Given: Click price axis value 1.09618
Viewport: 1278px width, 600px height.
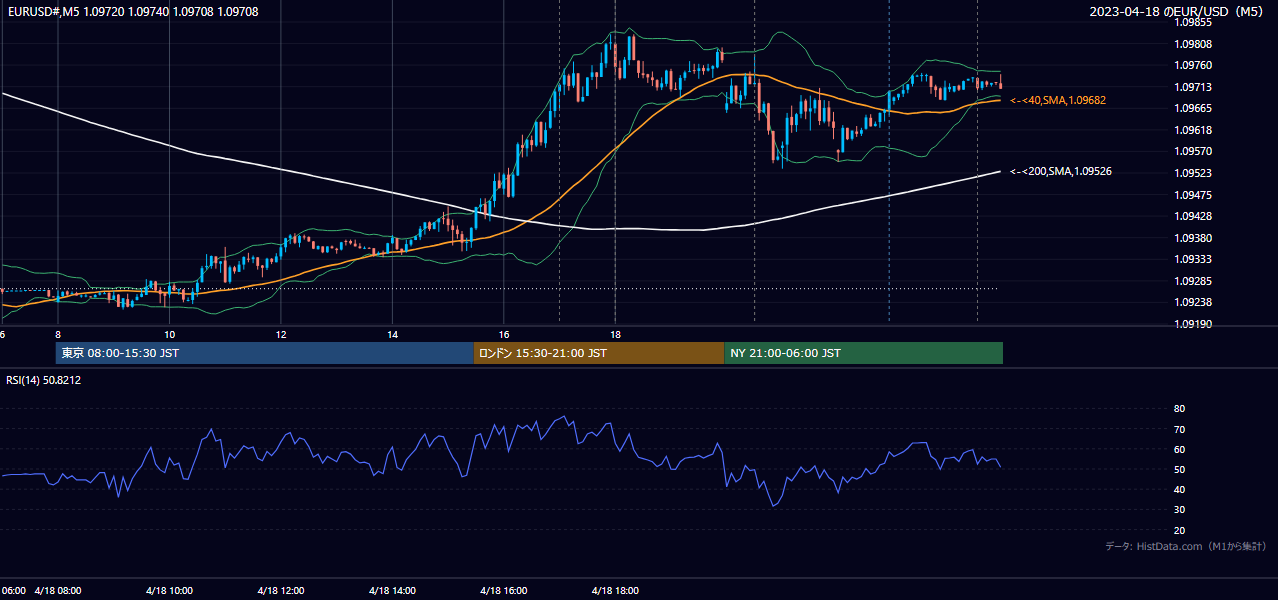Looking at the screenshot, I should click(x=1192, y=130).
